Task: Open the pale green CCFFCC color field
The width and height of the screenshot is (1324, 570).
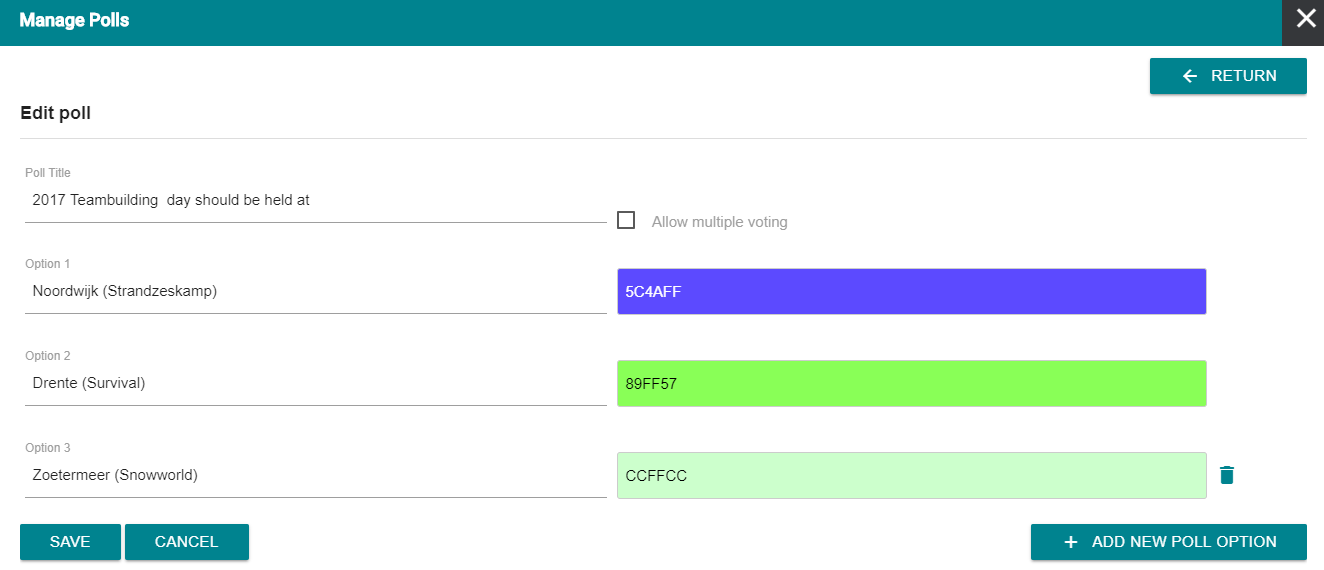Action: point(911,476)
